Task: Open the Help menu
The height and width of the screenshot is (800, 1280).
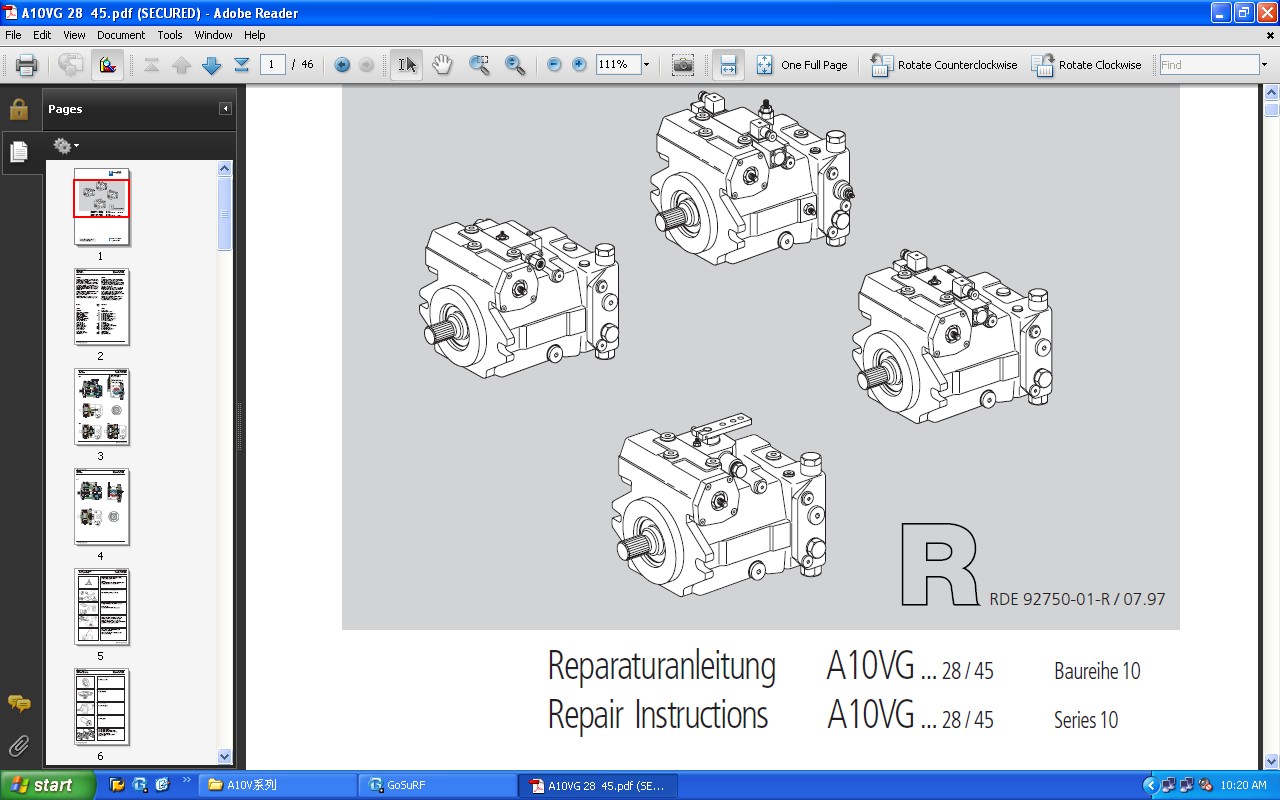Action: (x=255, y=35)
